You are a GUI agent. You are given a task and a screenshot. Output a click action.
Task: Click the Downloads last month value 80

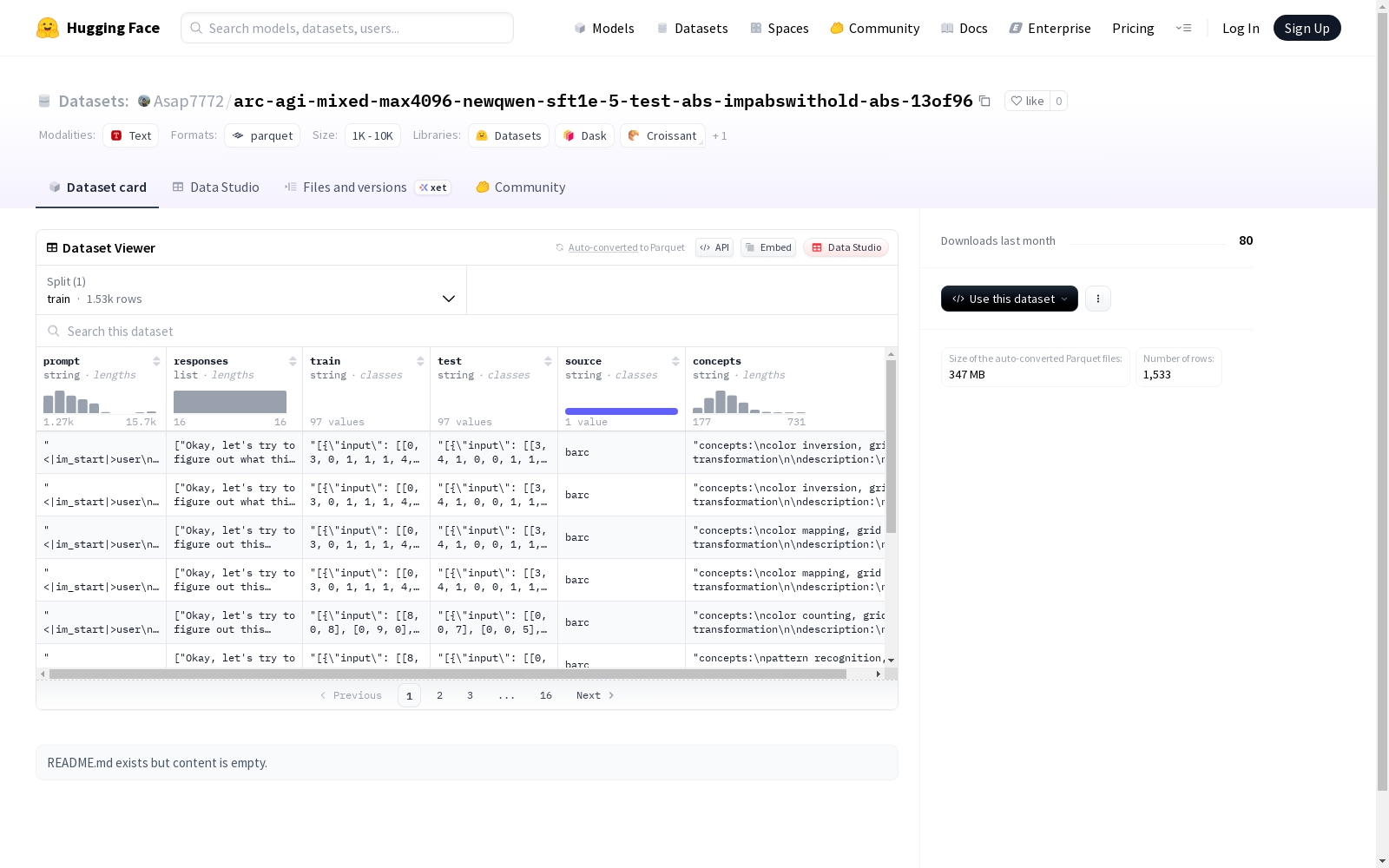[1246, 240]
